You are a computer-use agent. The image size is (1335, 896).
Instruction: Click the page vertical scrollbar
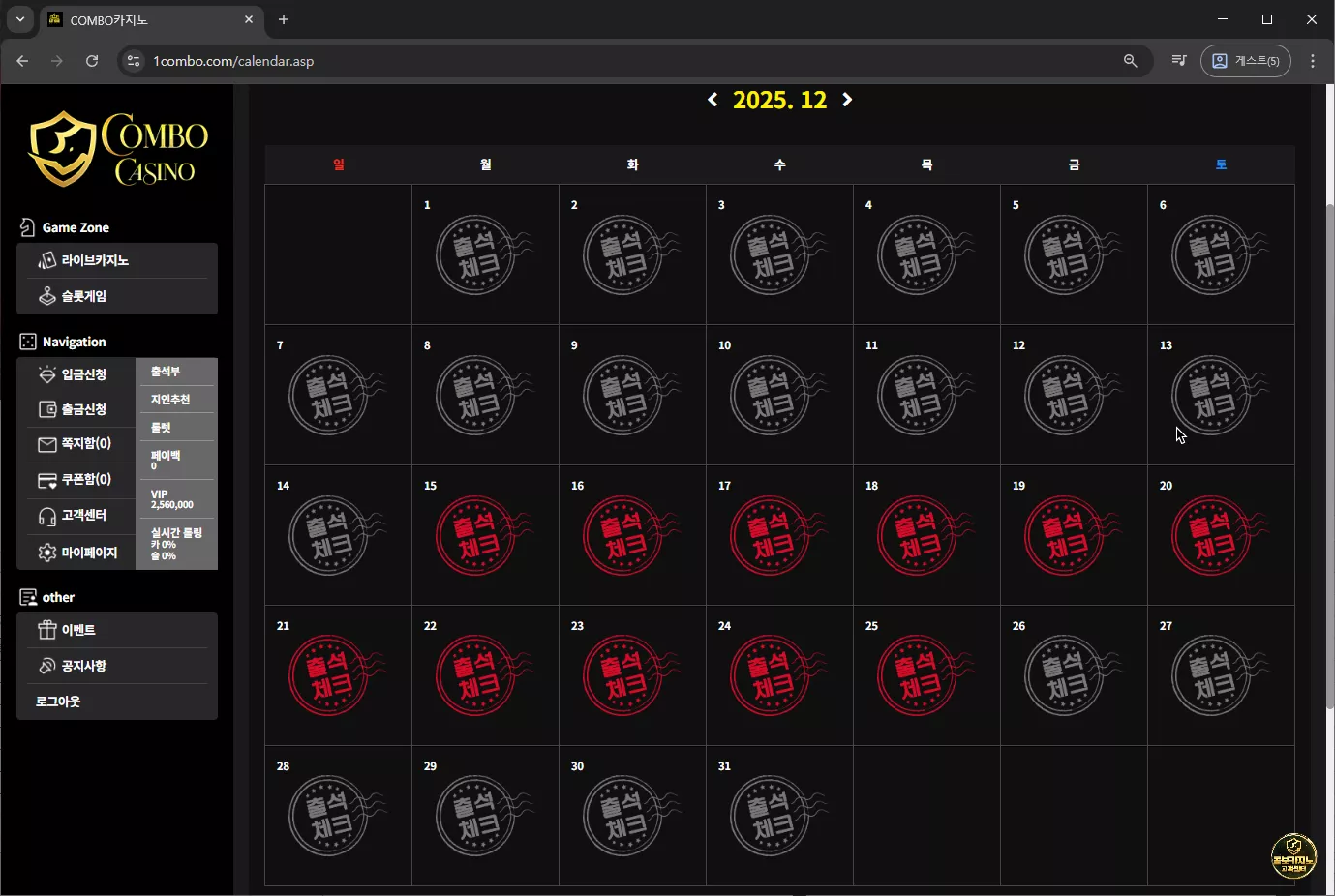pyautogui.click(x=1330, y=455)
